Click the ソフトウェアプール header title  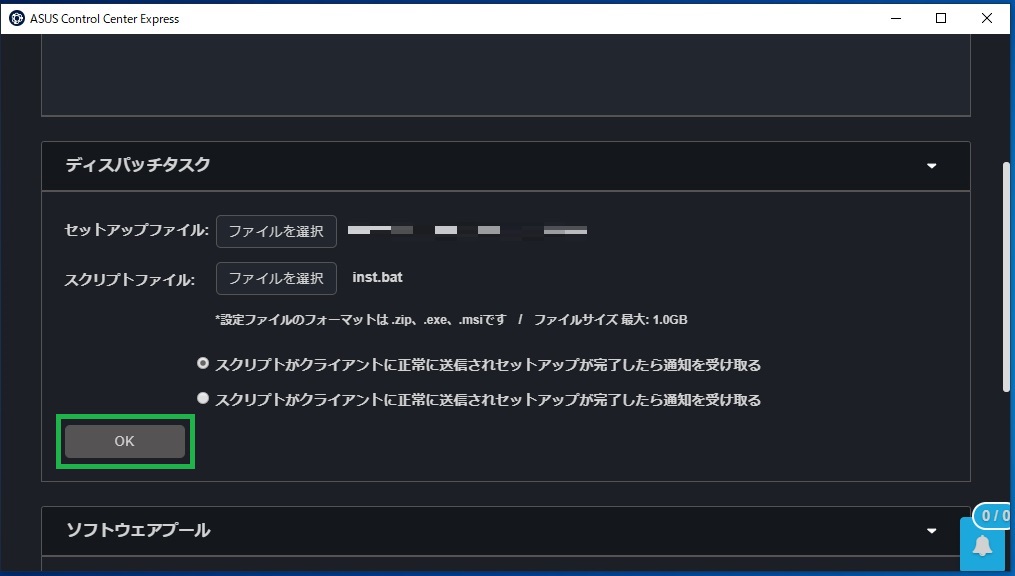[139, 530]
